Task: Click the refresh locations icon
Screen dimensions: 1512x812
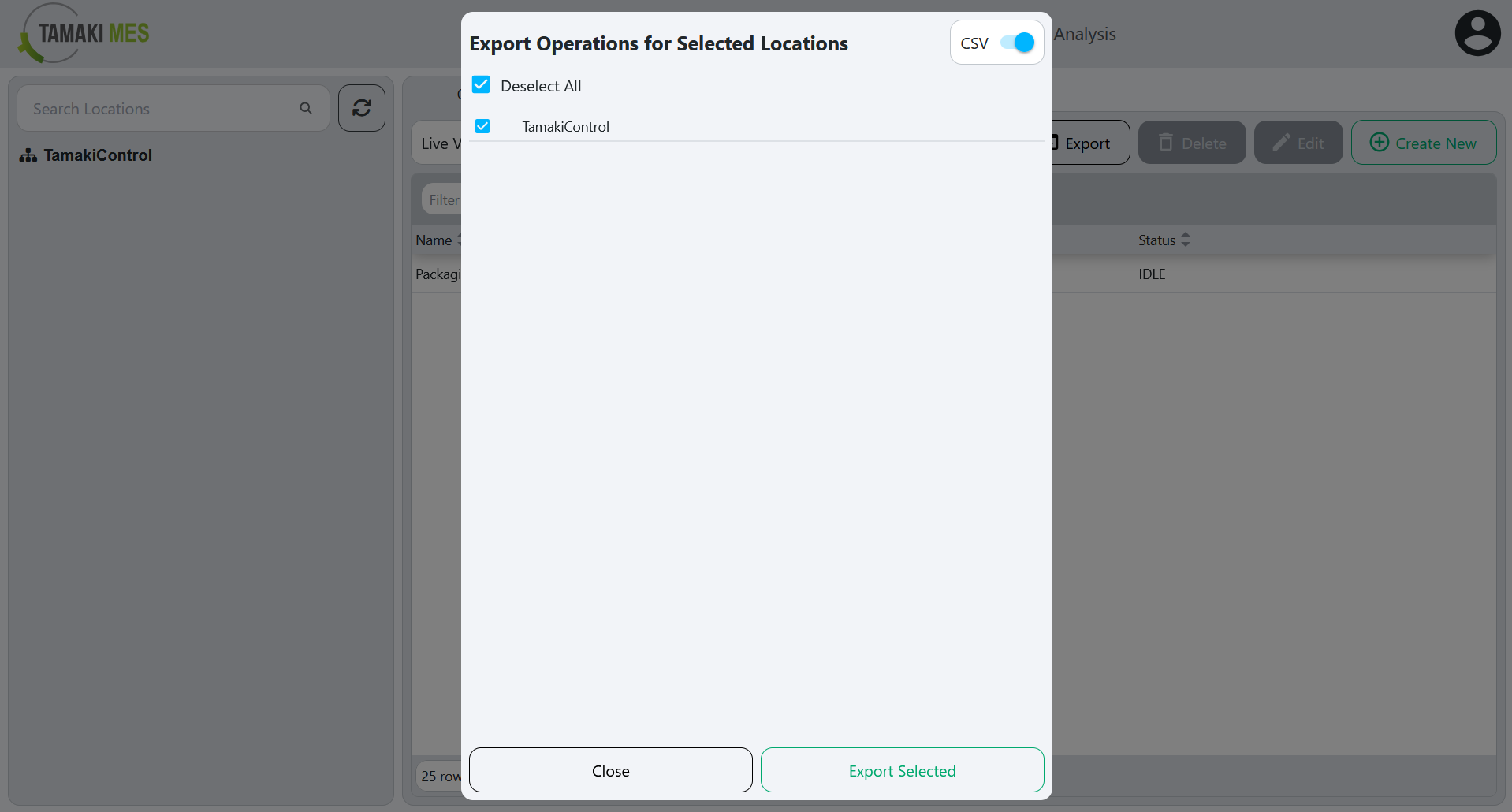Action: (361, 107)
